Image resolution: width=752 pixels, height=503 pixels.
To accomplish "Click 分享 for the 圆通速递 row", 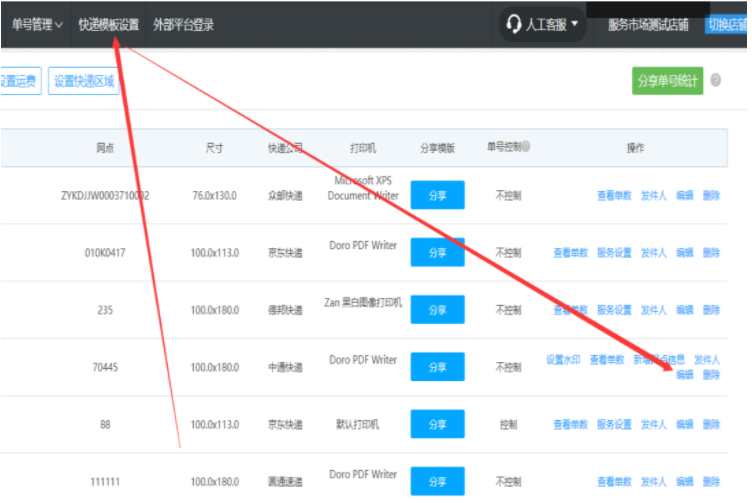I will 437,481.
